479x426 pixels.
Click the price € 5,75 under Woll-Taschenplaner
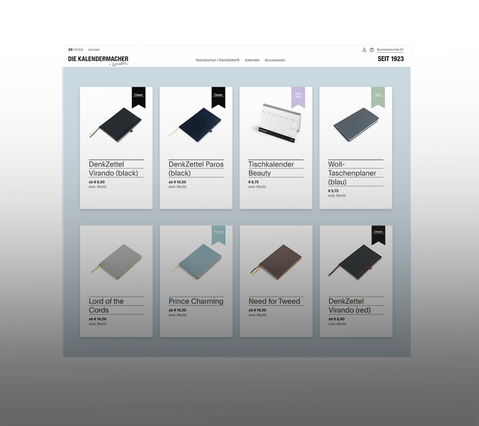333,191
